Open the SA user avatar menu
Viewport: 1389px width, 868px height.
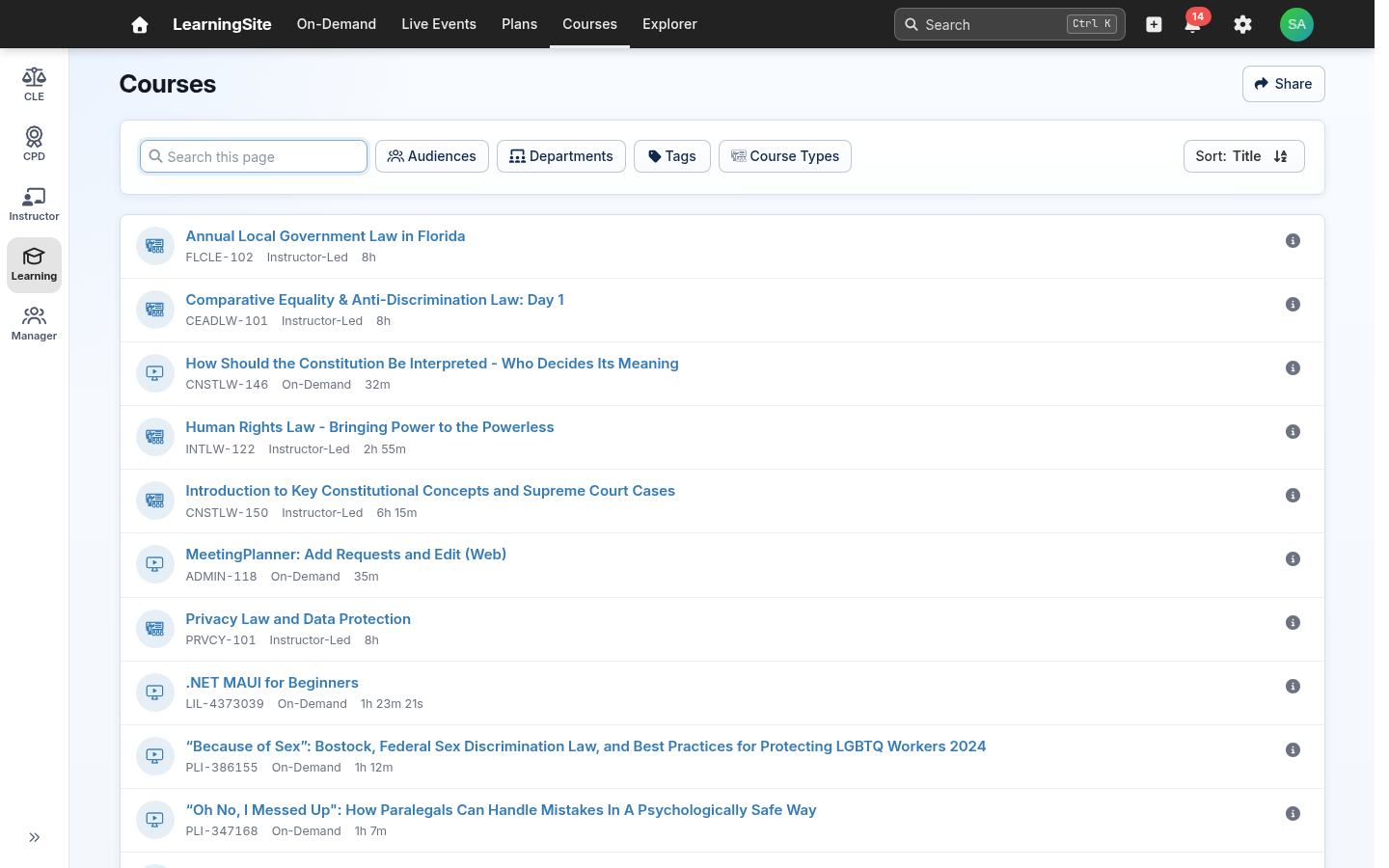pos(1296,24)
